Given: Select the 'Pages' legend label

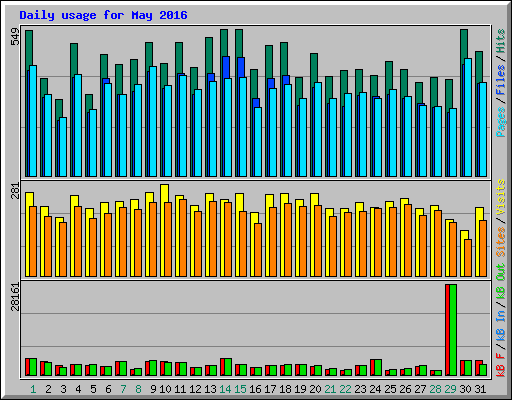Looking at the screenshot, I should click(x=501, y=122).
